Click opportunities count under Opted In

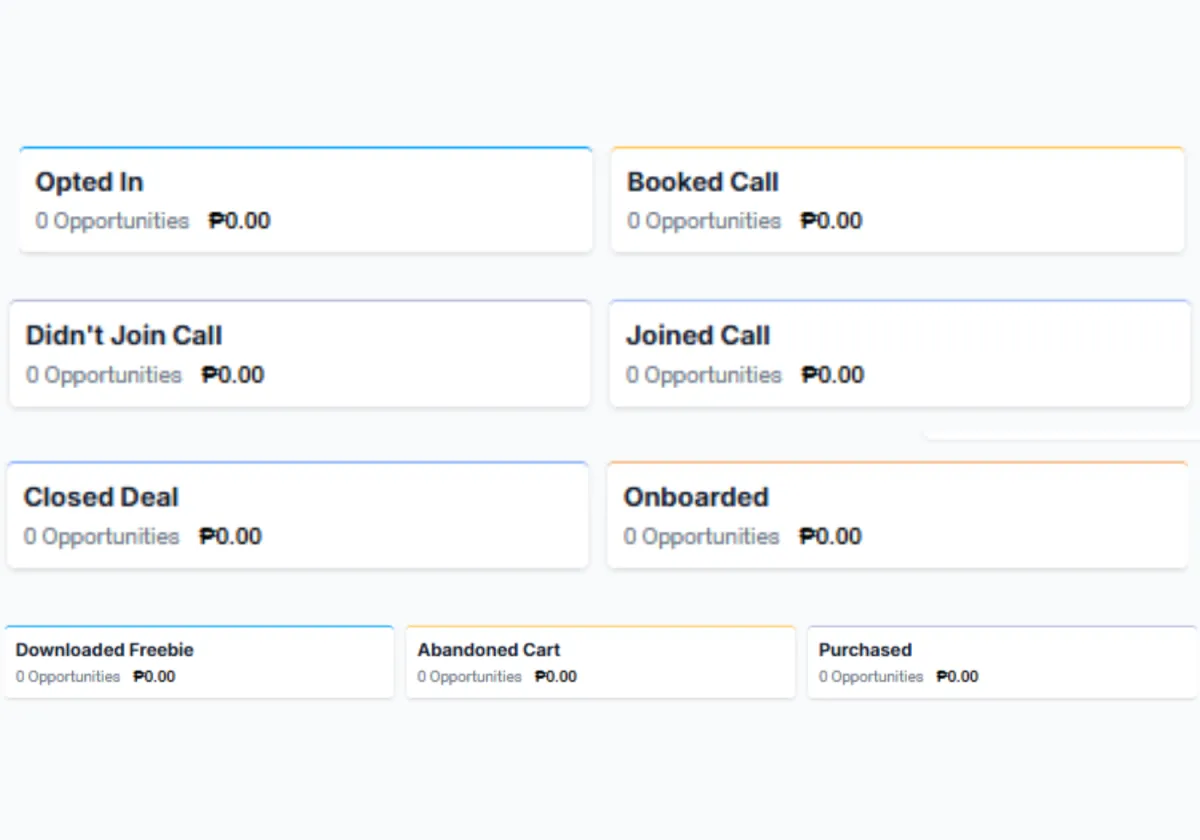(x=112, y=221)
